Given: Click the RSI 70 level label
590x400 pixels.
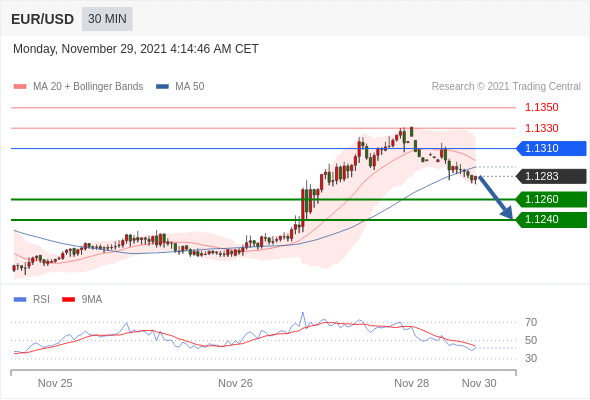Looking at the screenshot, I should tap(531, 322).
